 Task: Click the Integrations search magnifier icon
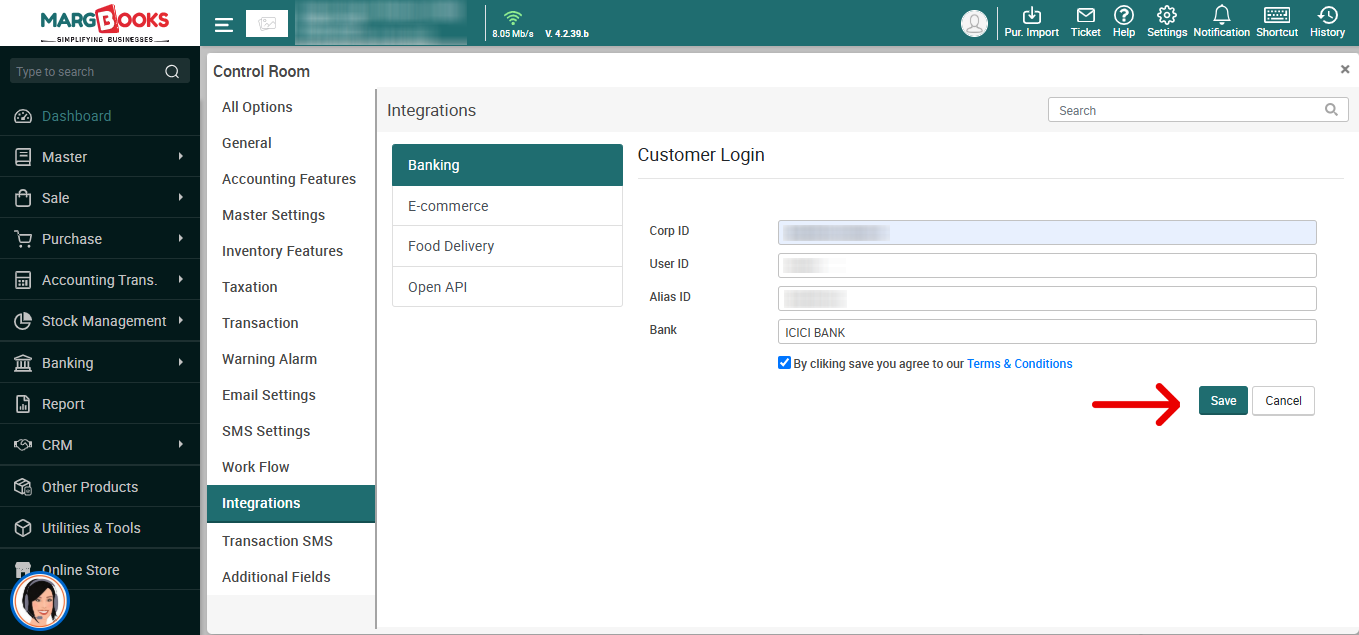click(1331, 110)
